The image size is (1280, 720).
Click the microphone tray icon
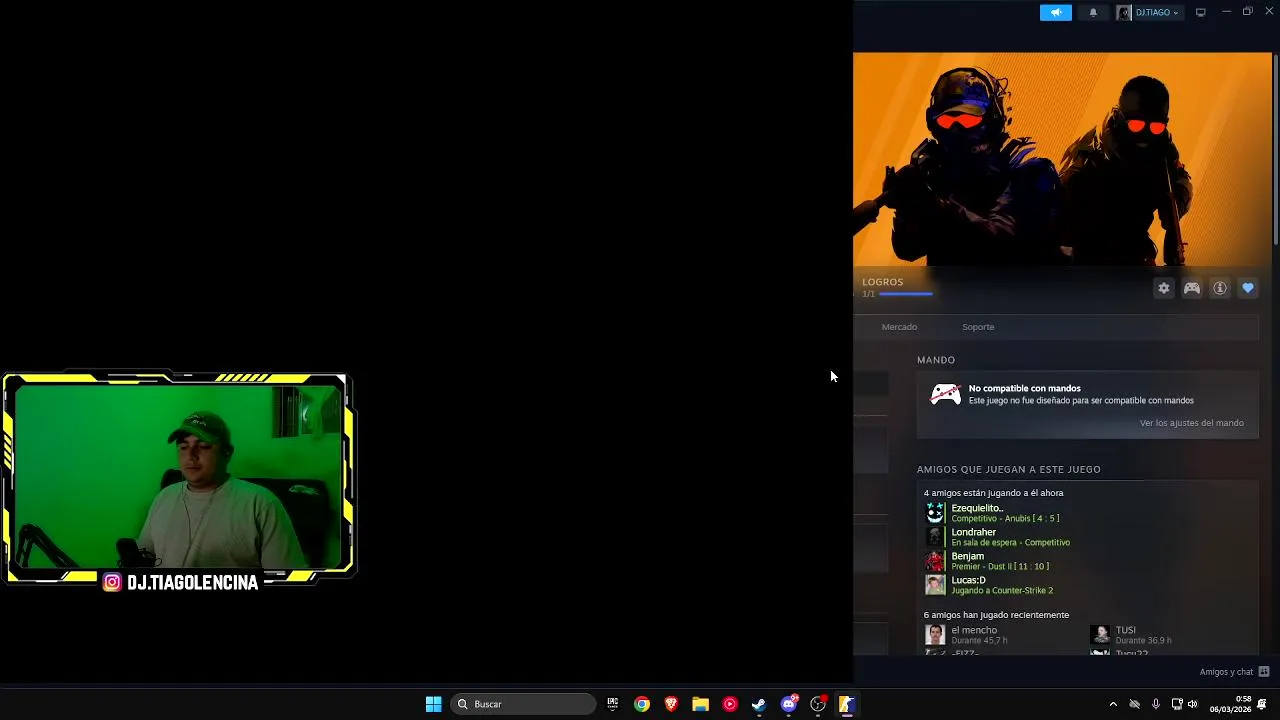[x=1156, y=704]
